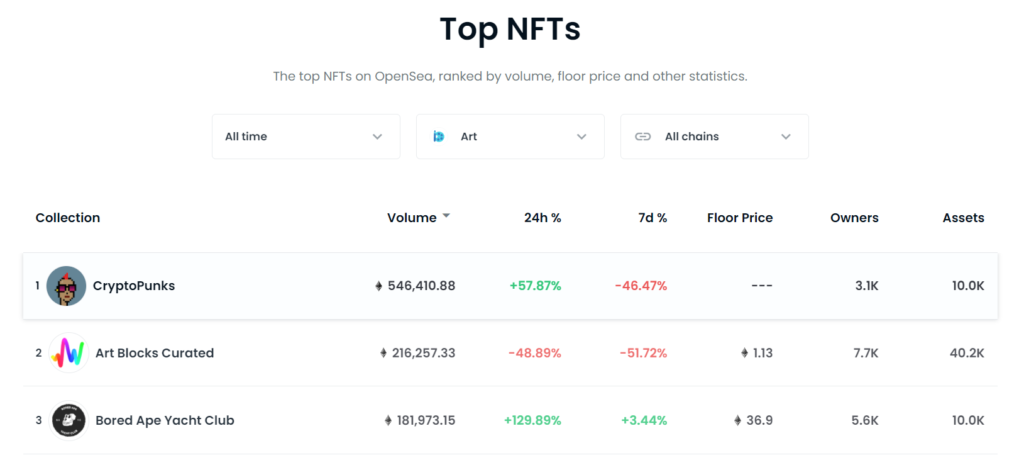Image resolution: width=1024 pixels, height=465 pixels.
Task: Click the 1.13 floor price value
Action: 763,353
